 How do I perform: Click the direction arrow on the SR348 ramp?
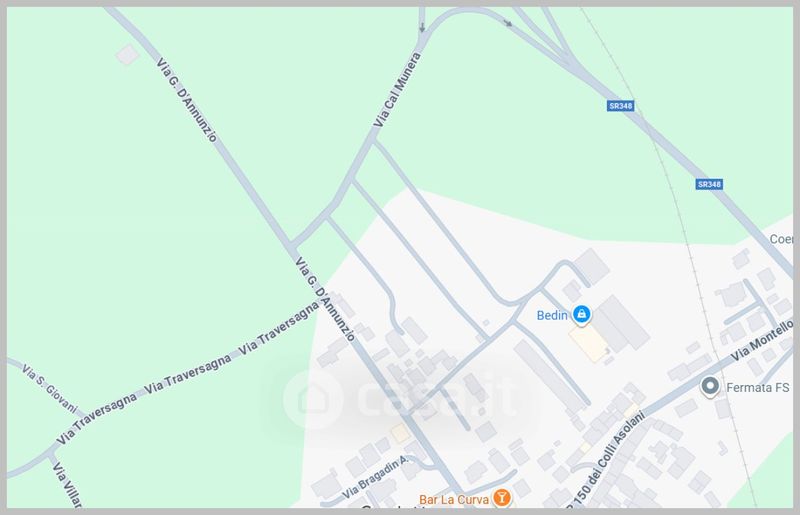[508, 23]
